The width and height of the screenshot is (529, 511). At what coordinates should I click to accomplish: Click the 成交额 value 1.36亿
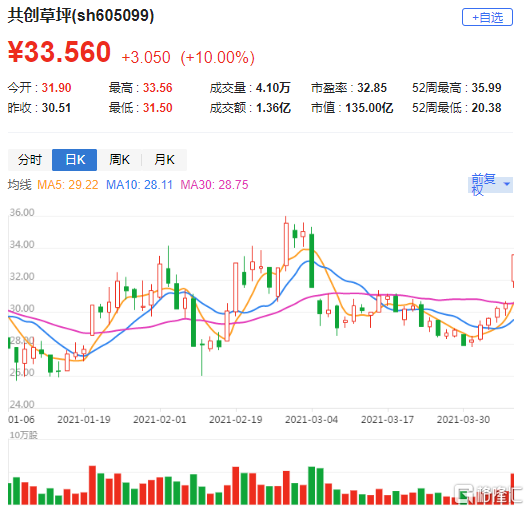pos(273,108)
